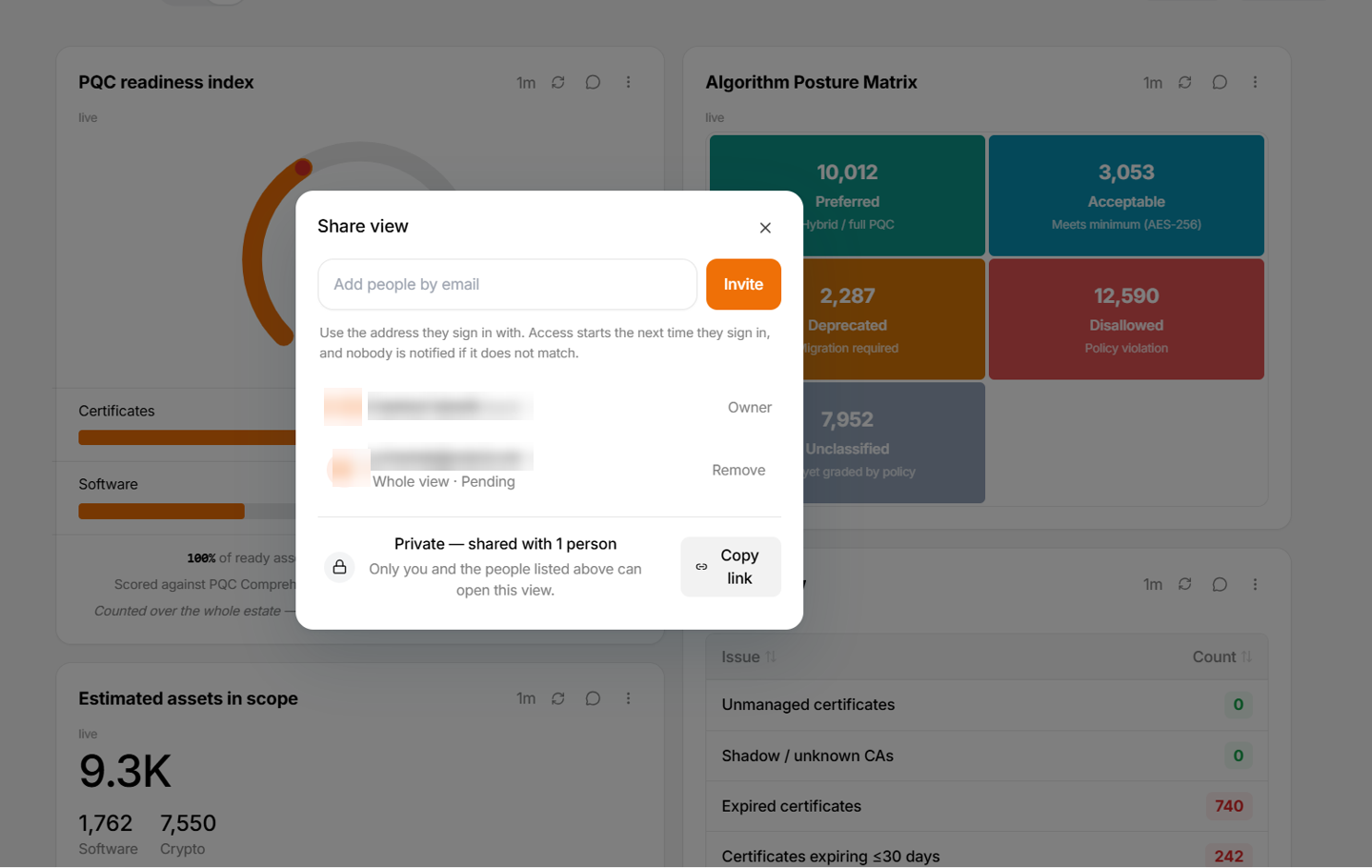Click the 0 badge for Shadow CAs
The image size is (1372, 868).
pyautogui.click(x=1239, y=756)
